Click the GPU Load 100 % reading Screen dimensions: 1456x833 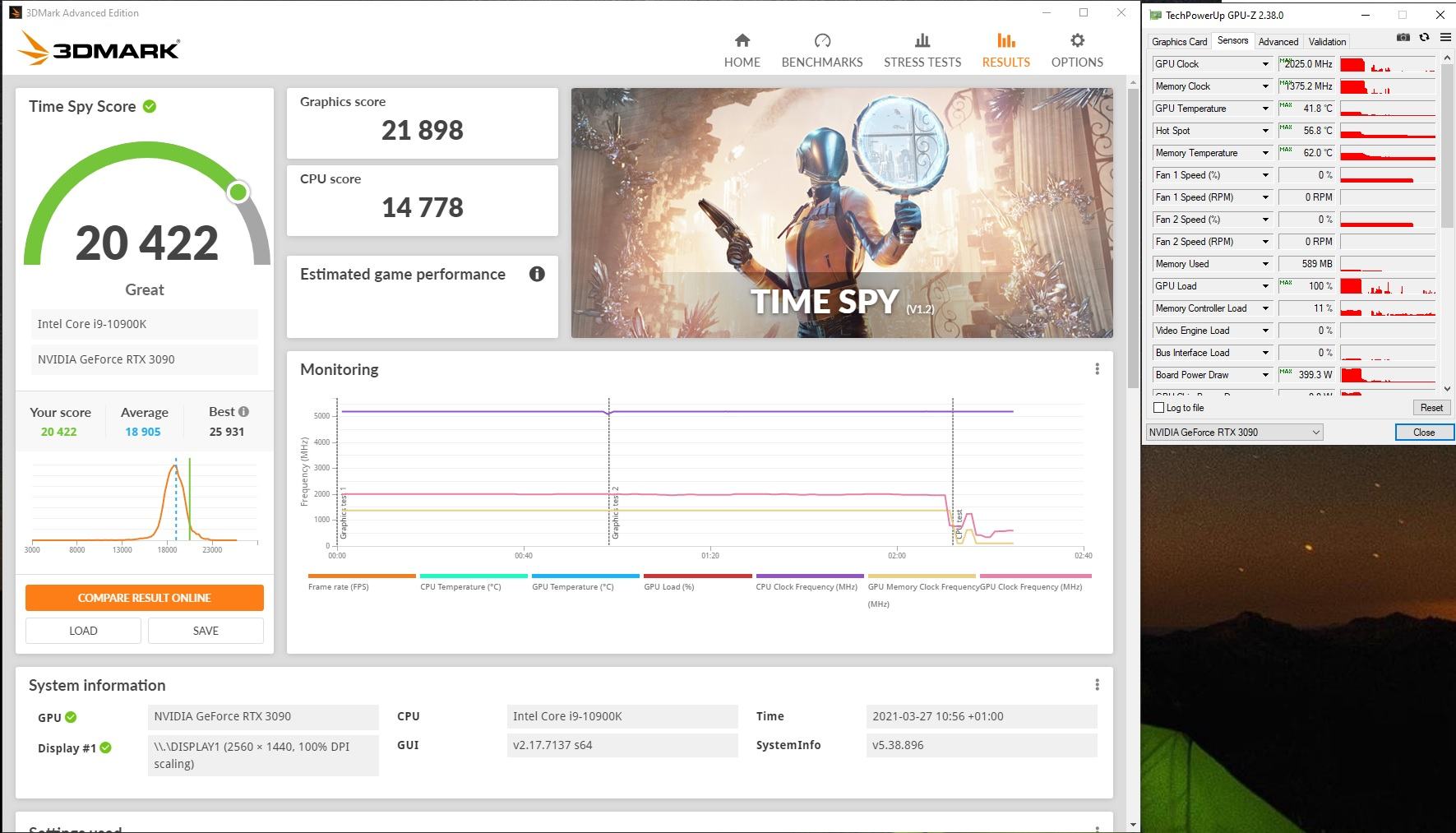[x=1306, y=286]
